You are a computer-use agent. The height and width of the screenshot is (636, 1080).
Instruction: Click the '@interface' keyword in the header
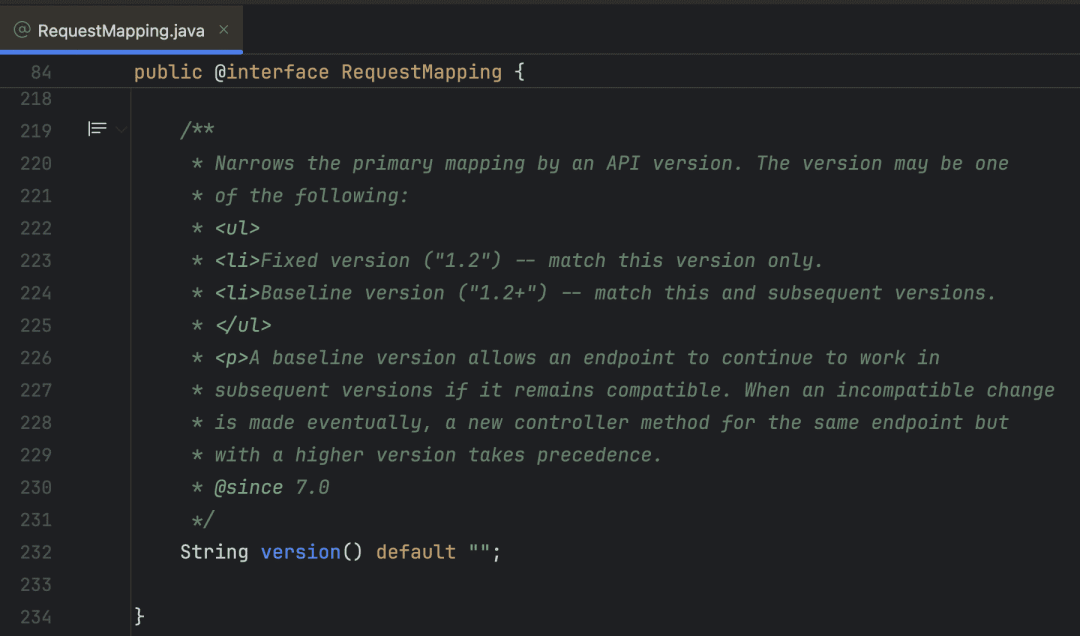[x=271, y=72]
